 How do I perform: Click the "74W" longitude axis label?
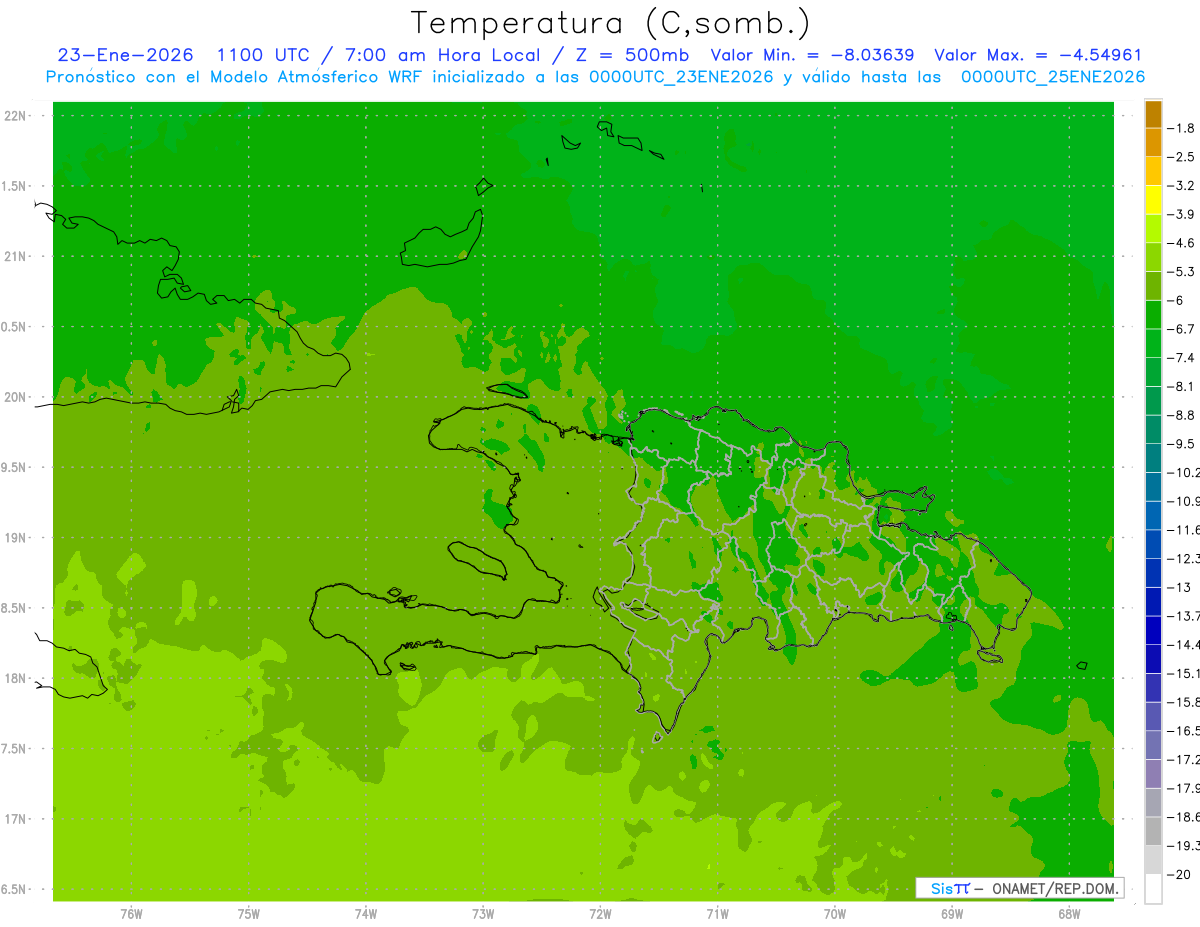(366, 914)
